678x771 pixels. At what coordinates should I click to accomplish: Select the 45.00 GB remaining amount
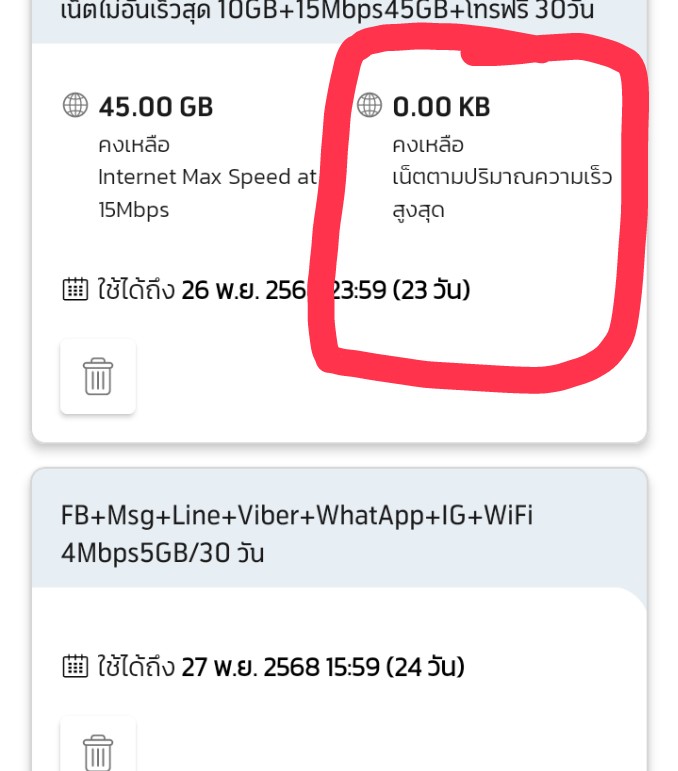[x=155, y=107]
